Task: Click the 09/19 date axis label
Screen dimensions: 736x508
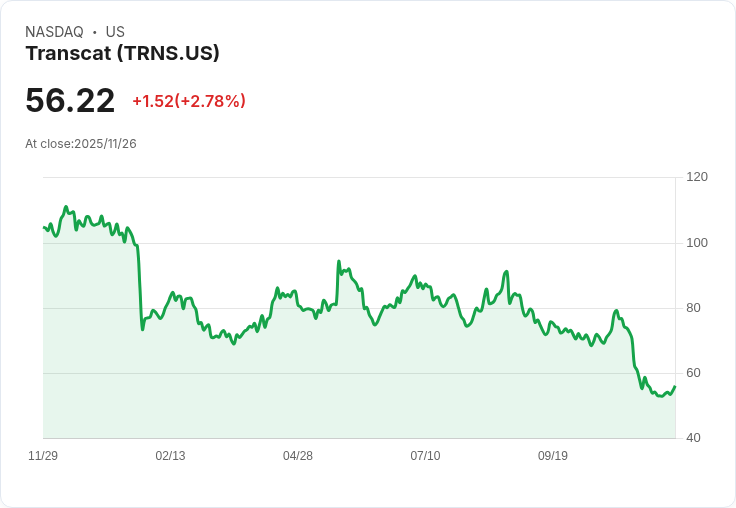Action: tap(552, 456)
